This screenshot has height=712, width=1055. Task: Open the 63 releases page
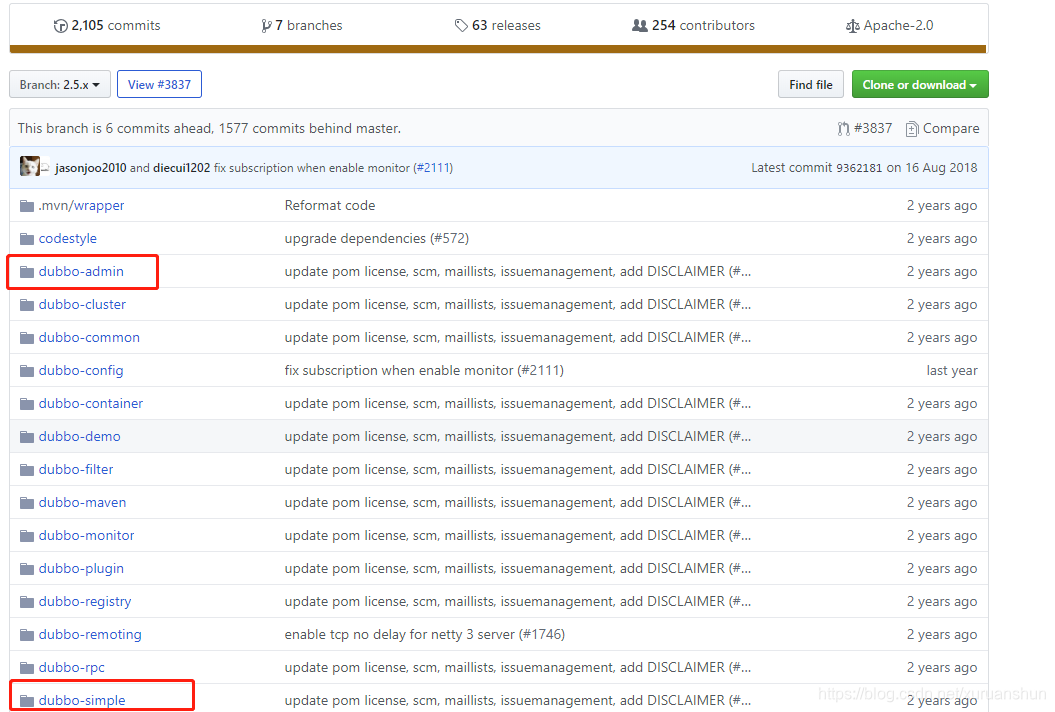(498, 26)
